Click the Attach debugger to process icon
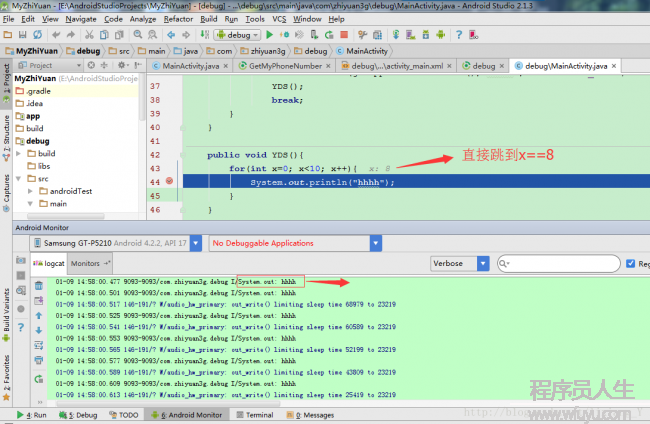The image size is (650, 424). [314, 35]
